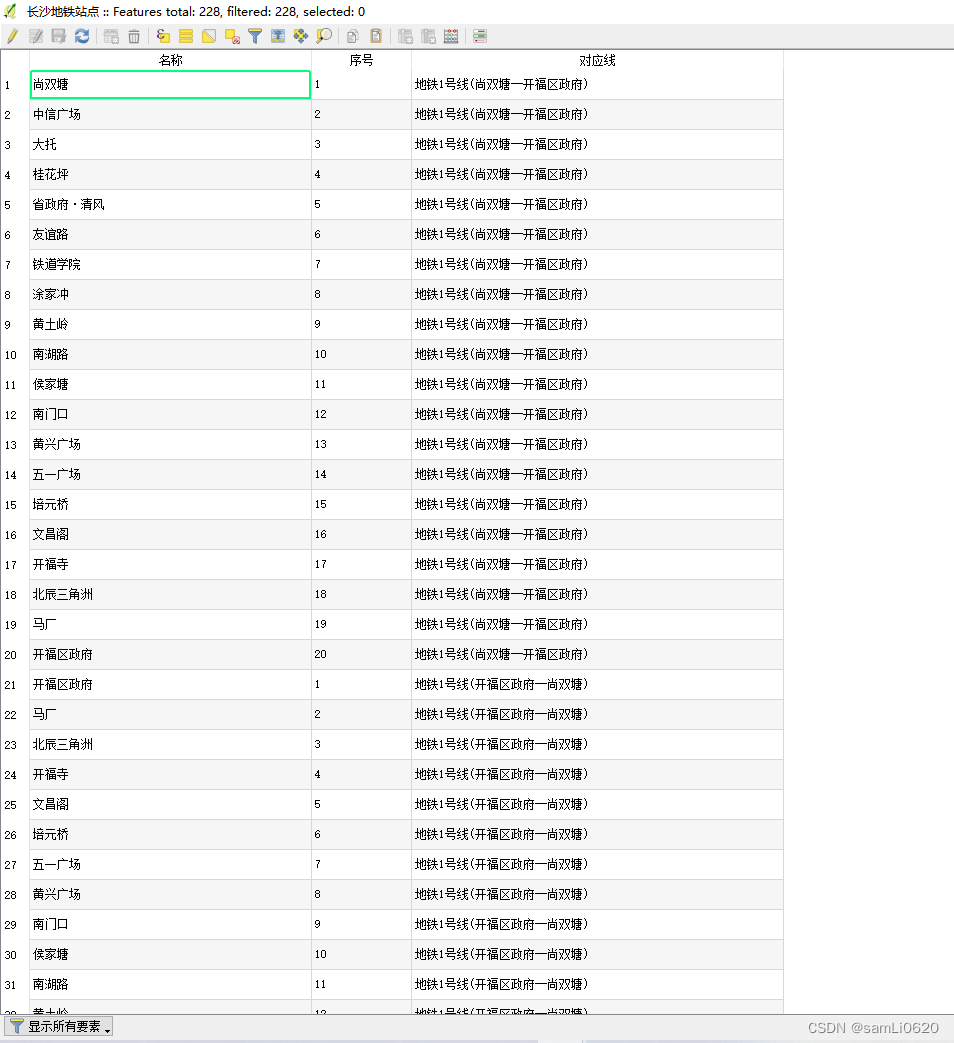
Task: Click the 中信广场 name cell
Action: (x=170, y=114)
